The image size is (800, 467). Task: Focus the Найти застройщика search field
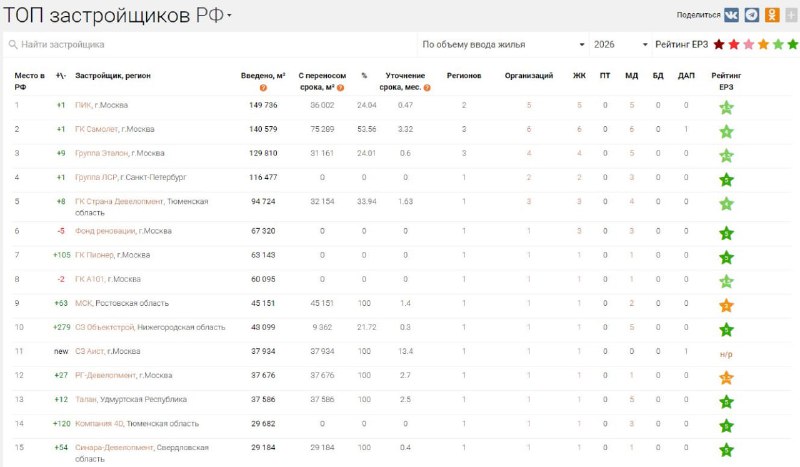pyautogui.click(x=212, y=44)
